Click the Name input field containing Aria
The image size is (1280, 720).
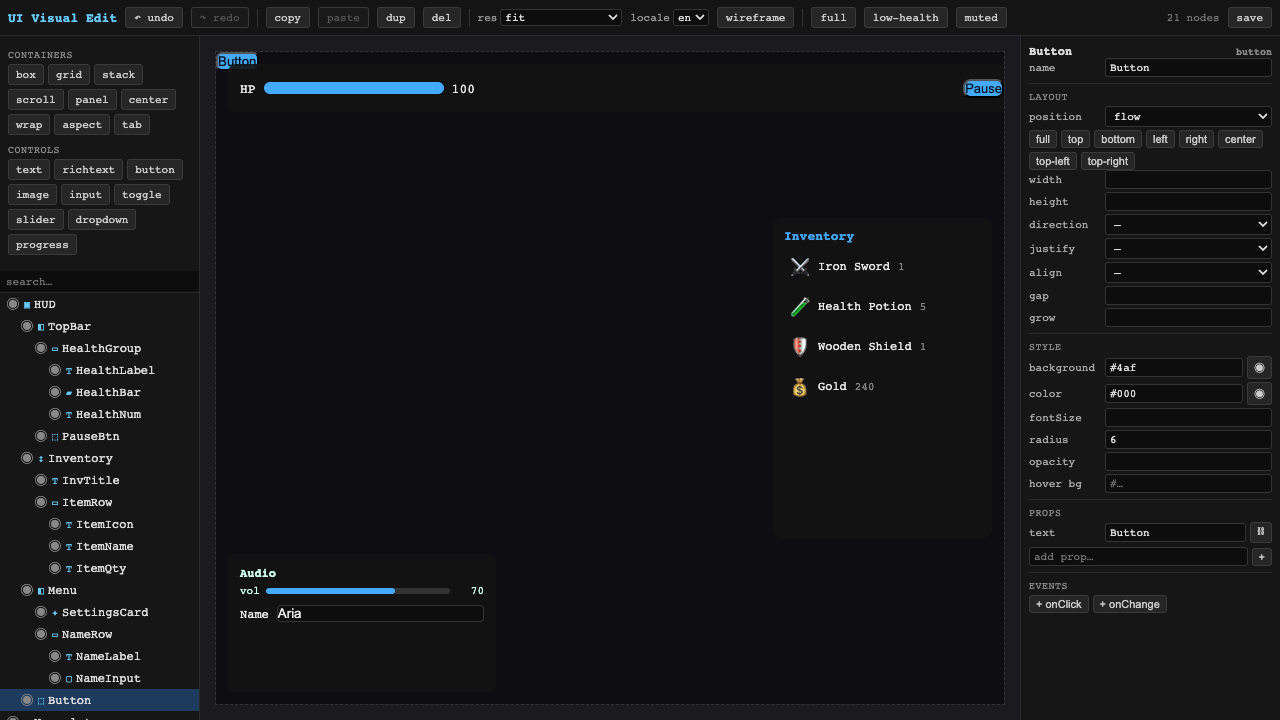point(380,614)
